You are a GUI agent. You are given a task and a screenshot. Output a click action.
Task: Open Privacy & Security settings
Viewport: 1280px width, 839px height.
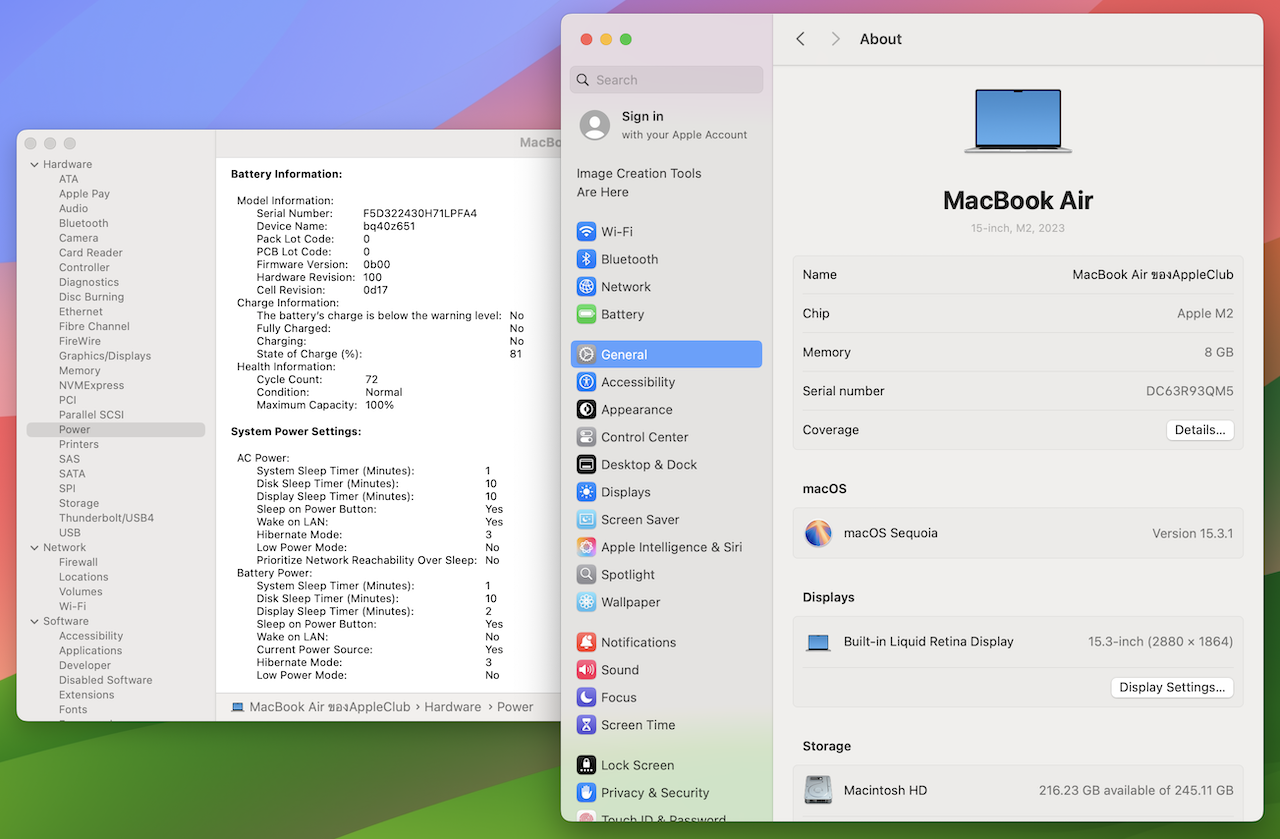666,793
